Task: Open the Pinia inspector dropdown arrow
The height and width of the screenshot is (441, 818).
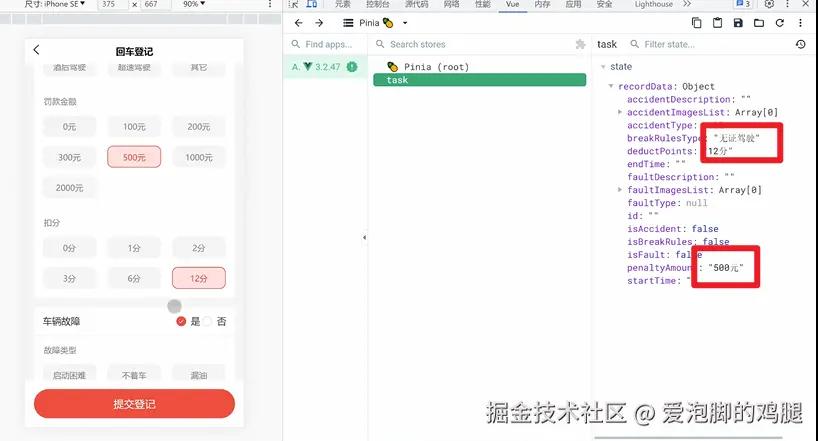Action: [405, 23]
